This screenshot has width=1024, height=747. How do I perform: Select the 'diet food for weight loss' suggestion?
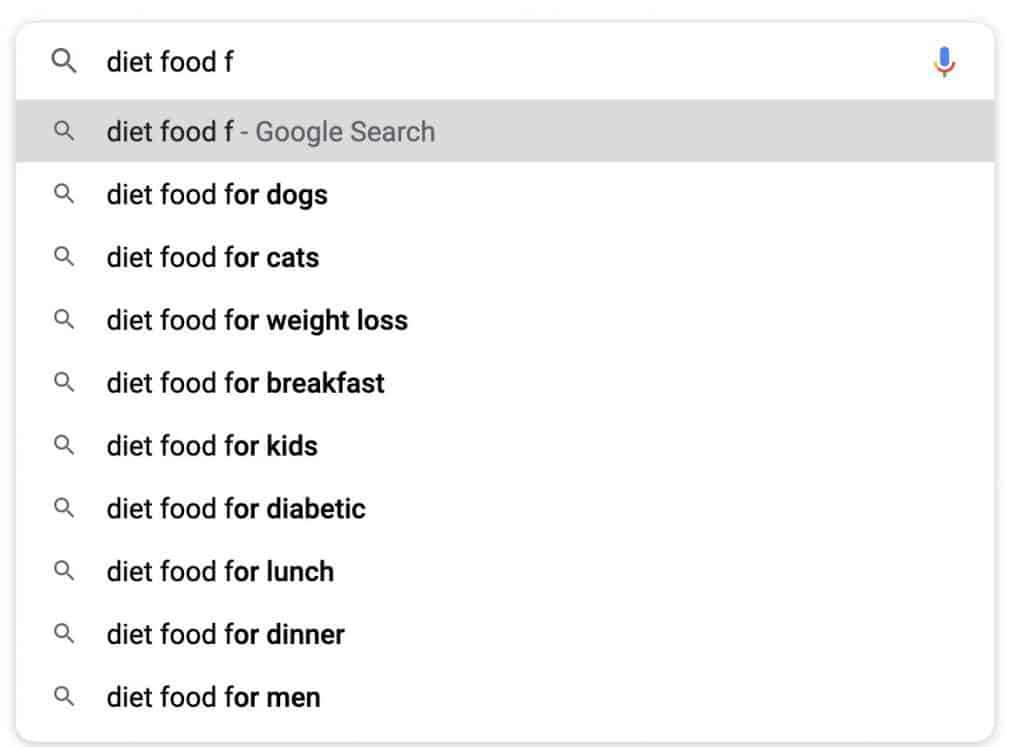(256, 320)
